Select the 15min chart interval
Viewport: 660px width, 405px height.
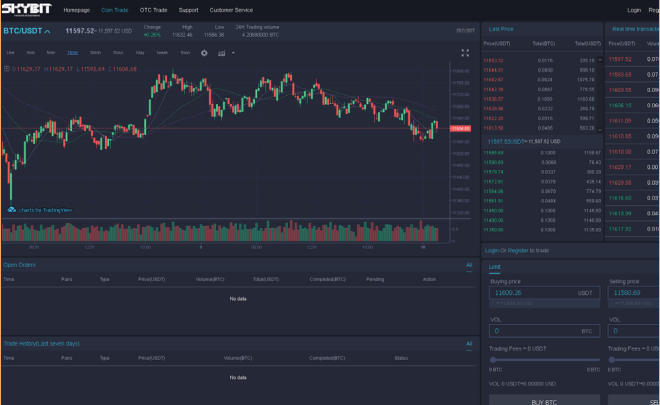click(x=72, y=53)
